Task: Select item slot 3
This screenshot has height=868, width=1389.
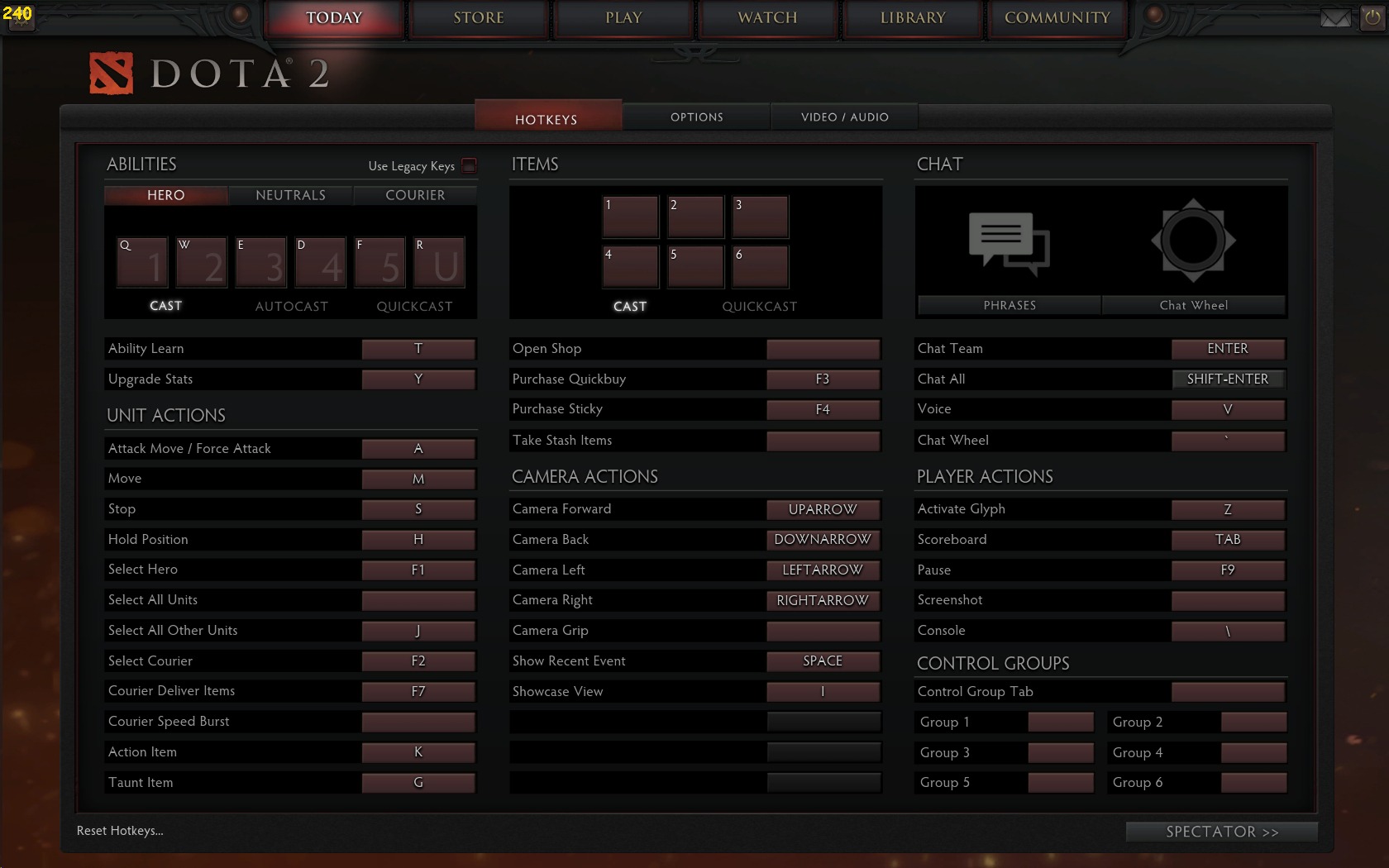Action: coord(761,217)
